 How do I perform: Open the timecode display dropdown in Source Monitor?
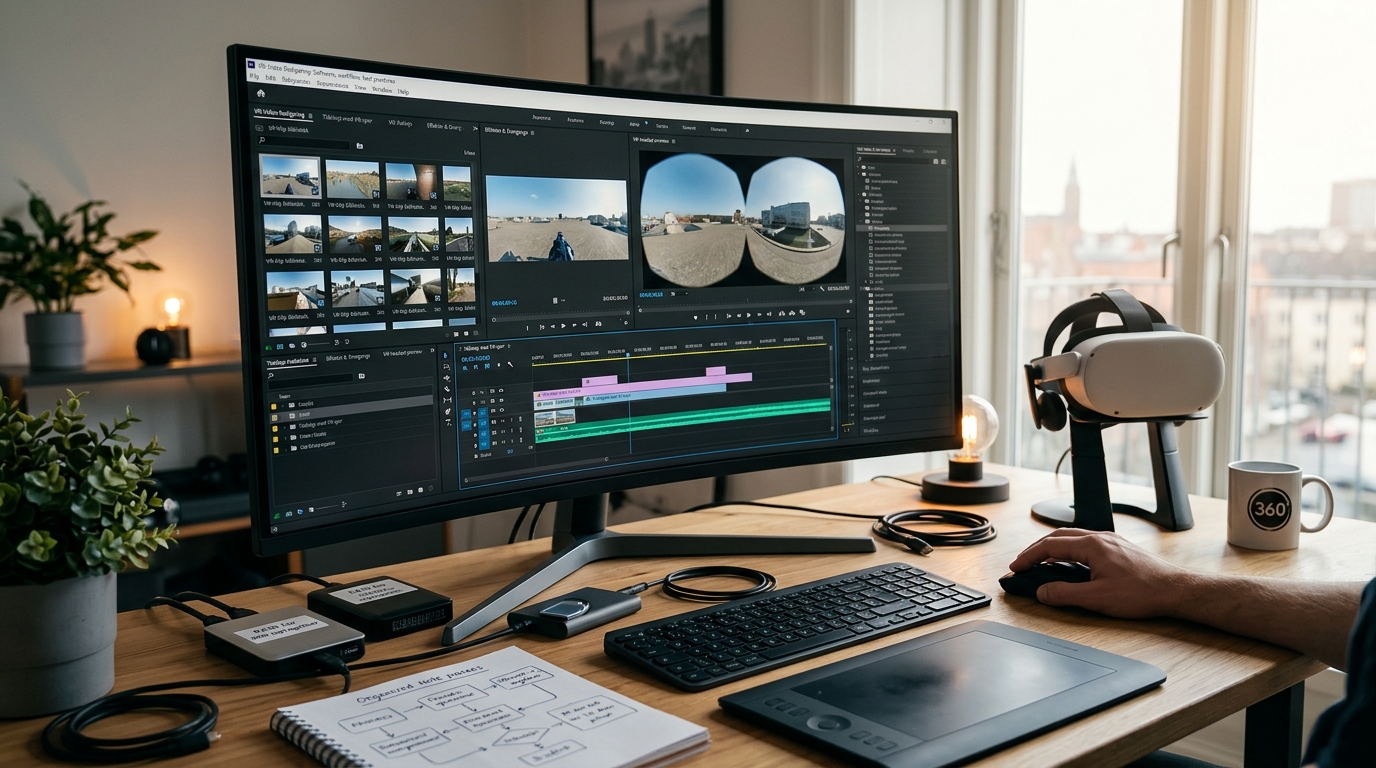pos(505,303)
